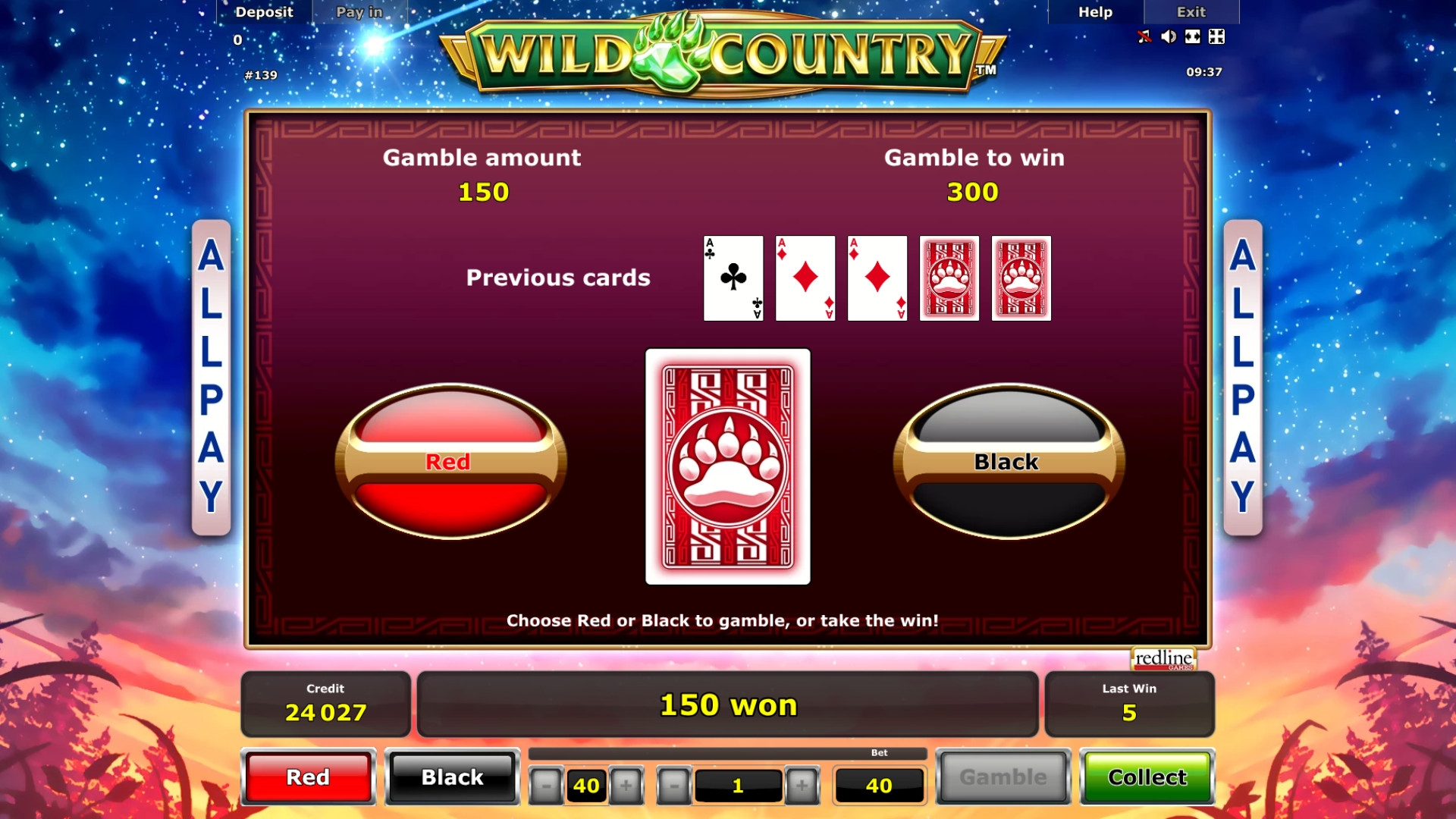The height and width of the screenshot is (819, 1456).
Task: Toggle the exit fullscreen arrows icon
Action: tap(1216, 36)
